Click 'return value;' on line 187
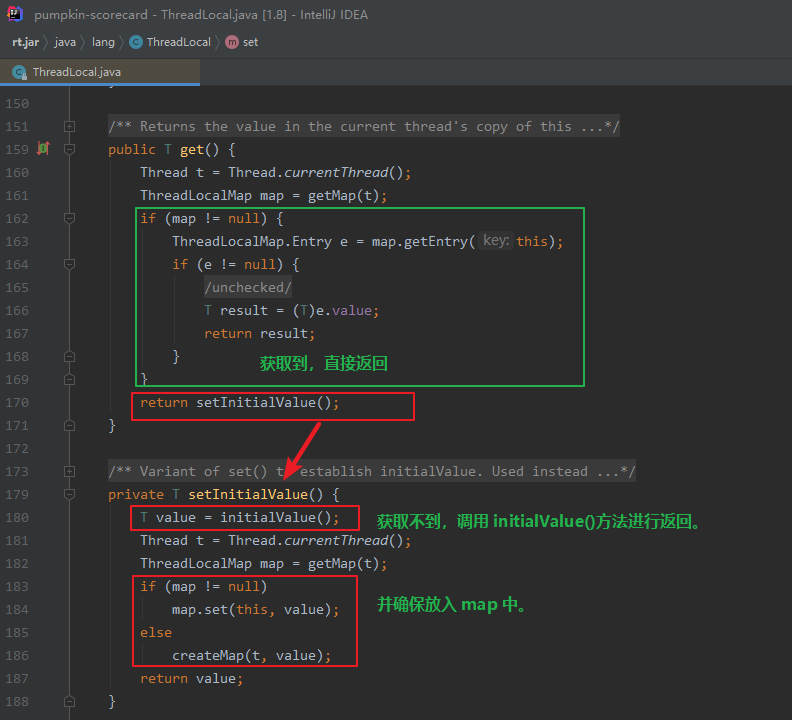The width and height of the screenshot is (792, 720). (192, 679)
